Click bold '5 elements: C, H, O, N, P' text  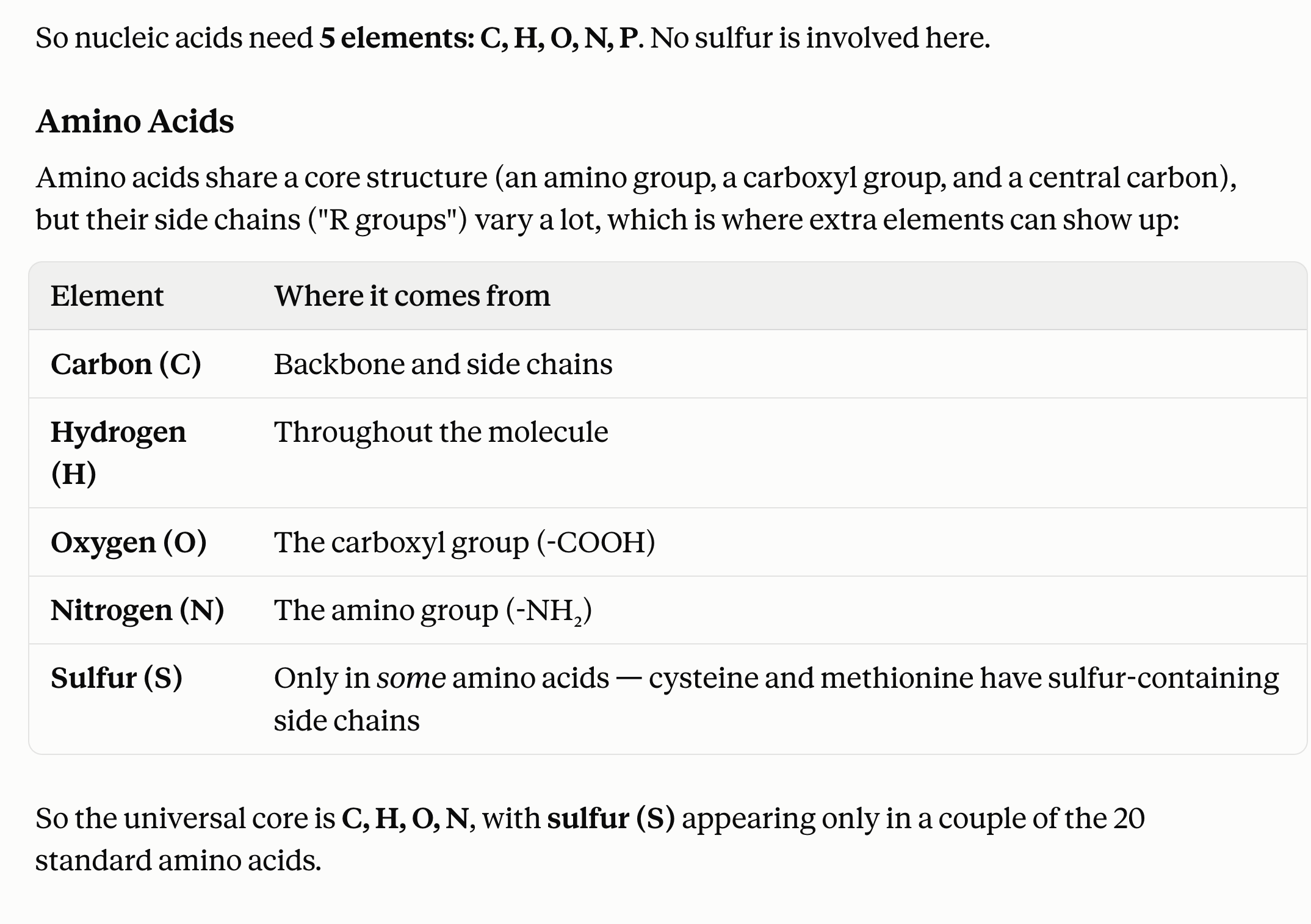480,38
